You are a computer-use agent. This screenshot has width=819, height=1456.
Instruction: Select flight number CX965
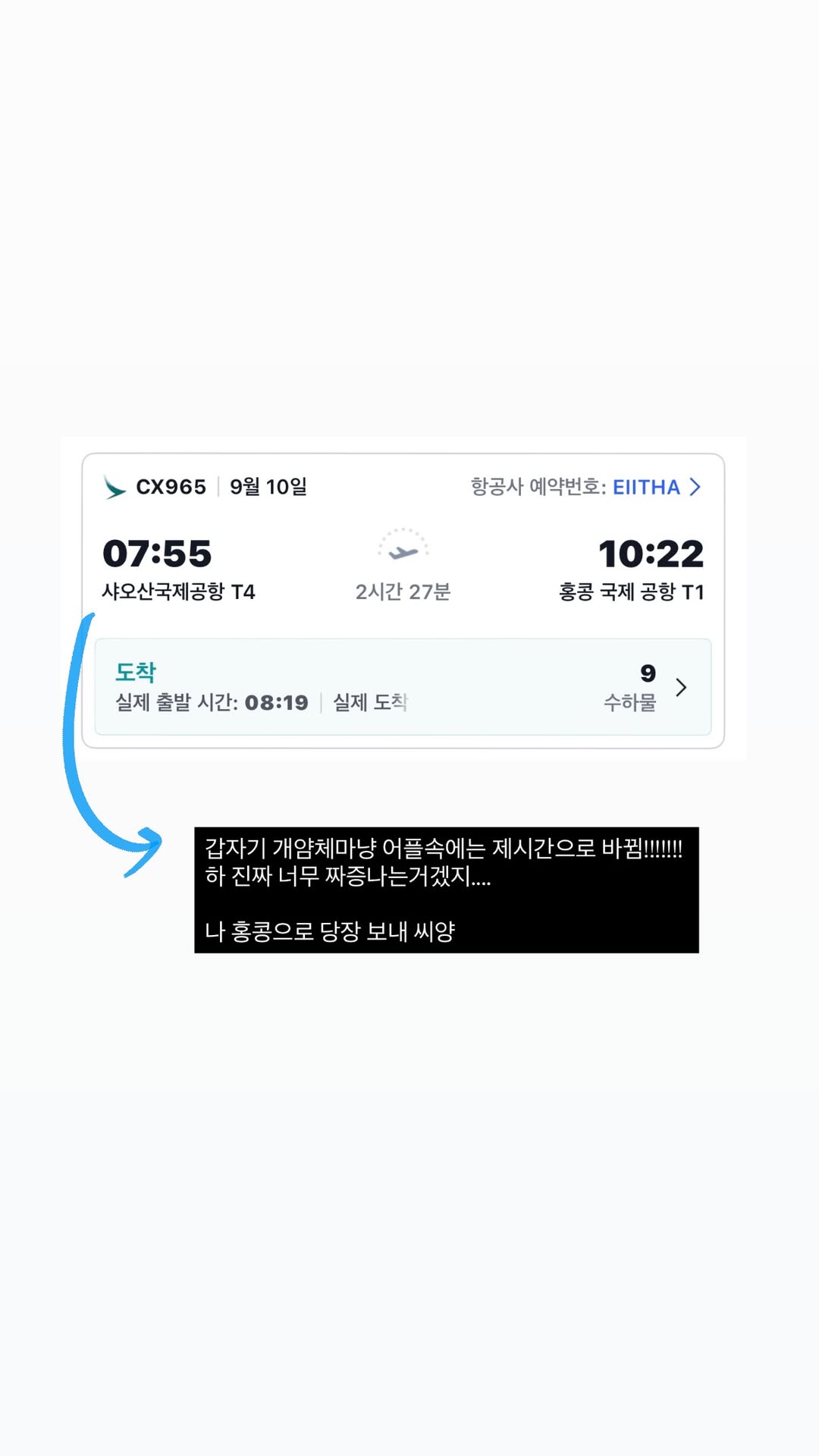coord(171,487)
